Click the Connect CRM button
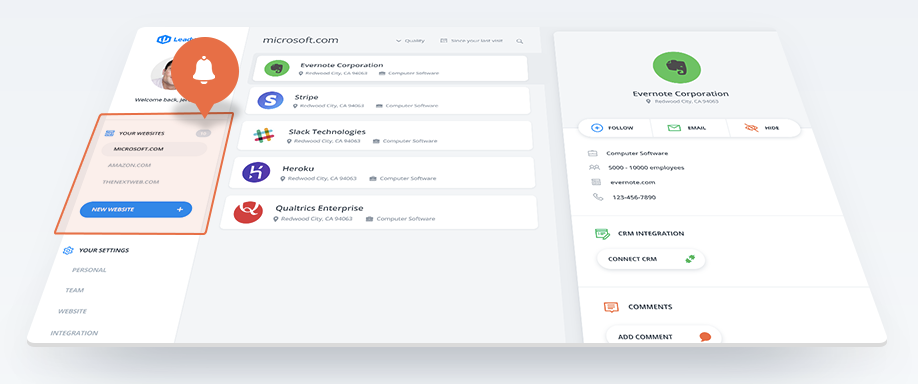The height and width of the screenshot is (384, 918). pos(651,259)
